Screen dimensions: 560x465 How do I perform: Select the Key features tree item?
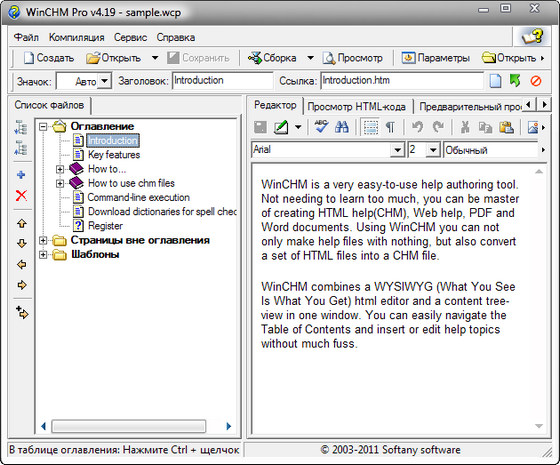point(114,155)
